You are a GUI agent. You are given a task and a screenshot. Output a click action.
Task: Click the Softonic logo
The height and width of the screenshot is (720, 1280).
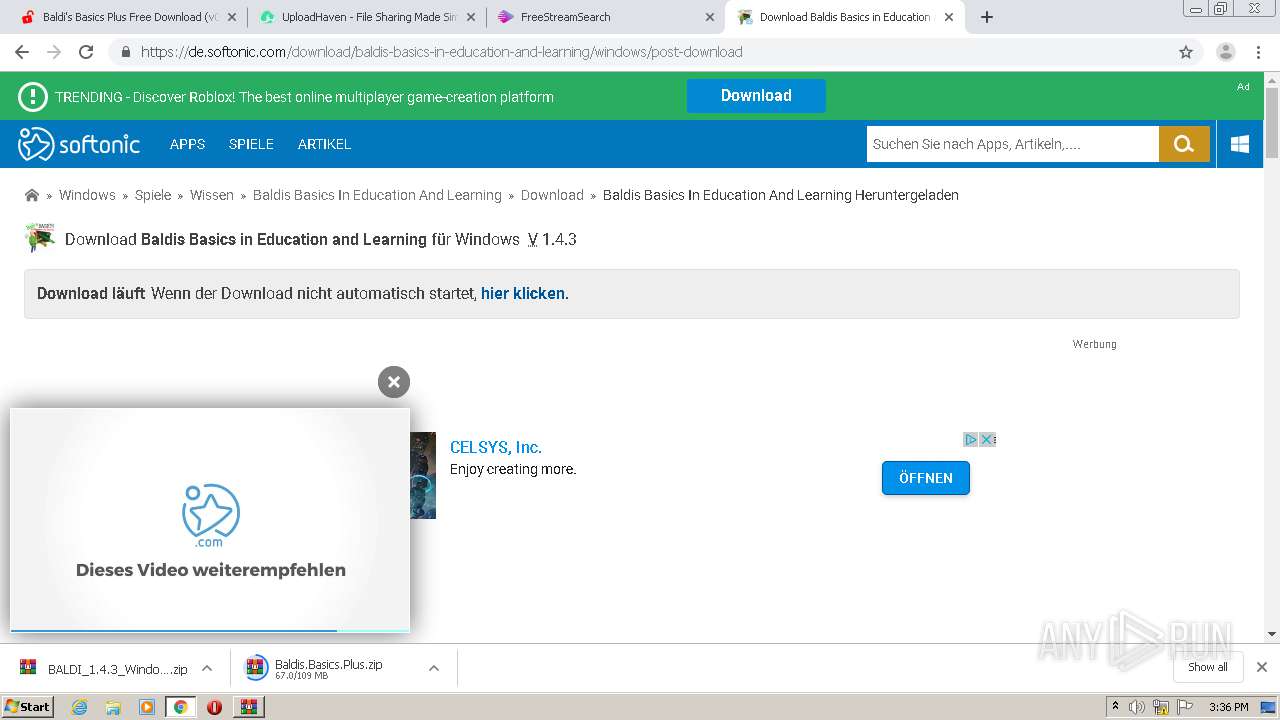79,144
